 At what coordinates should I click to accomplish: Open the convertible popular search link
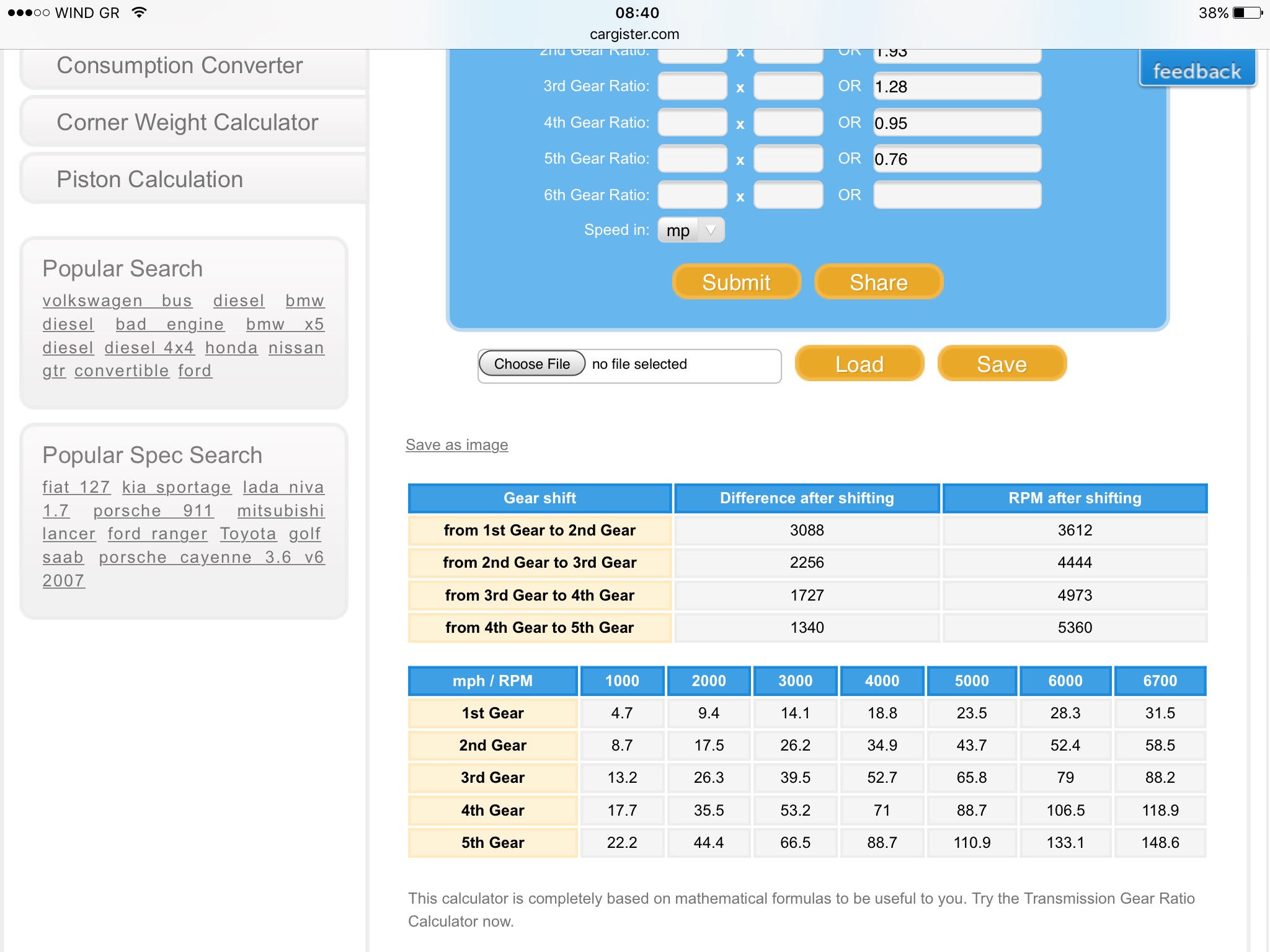tap(122, 371)
